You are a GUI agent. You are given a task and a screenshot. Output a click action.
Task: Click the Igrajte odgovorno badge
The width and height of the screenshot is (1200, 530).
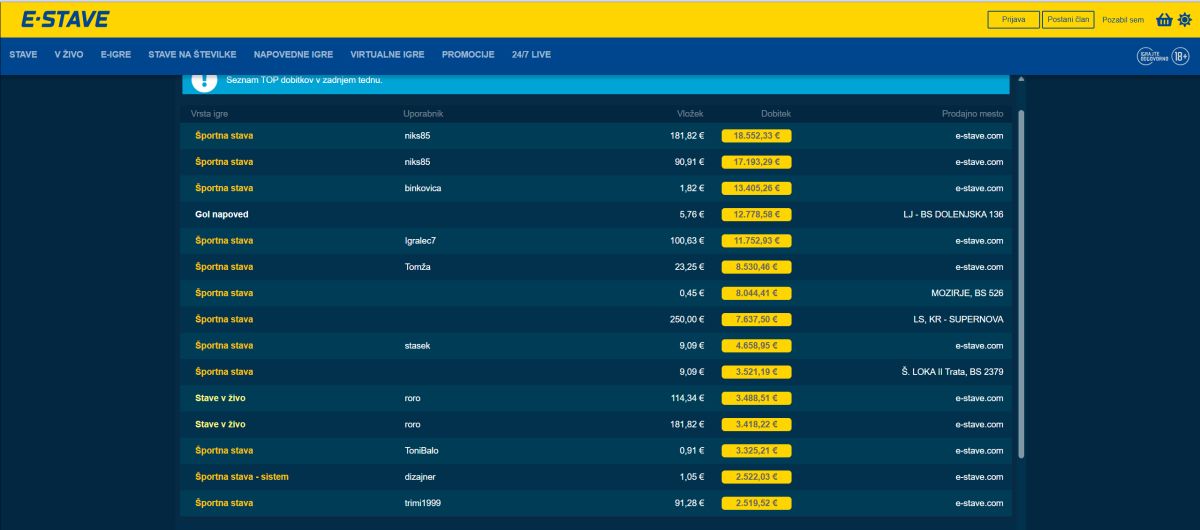(x=1153, y=56)
